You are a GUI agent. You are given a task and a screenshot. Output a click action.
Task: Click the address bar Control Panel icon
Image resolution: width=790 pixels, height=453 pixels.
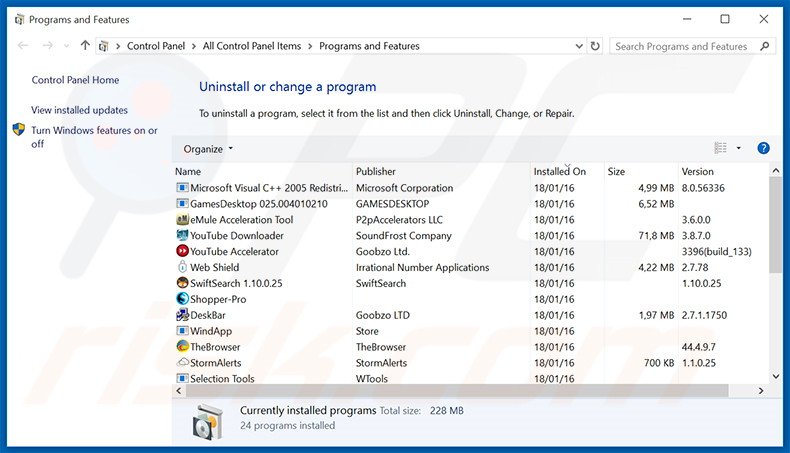pos(104,46)
